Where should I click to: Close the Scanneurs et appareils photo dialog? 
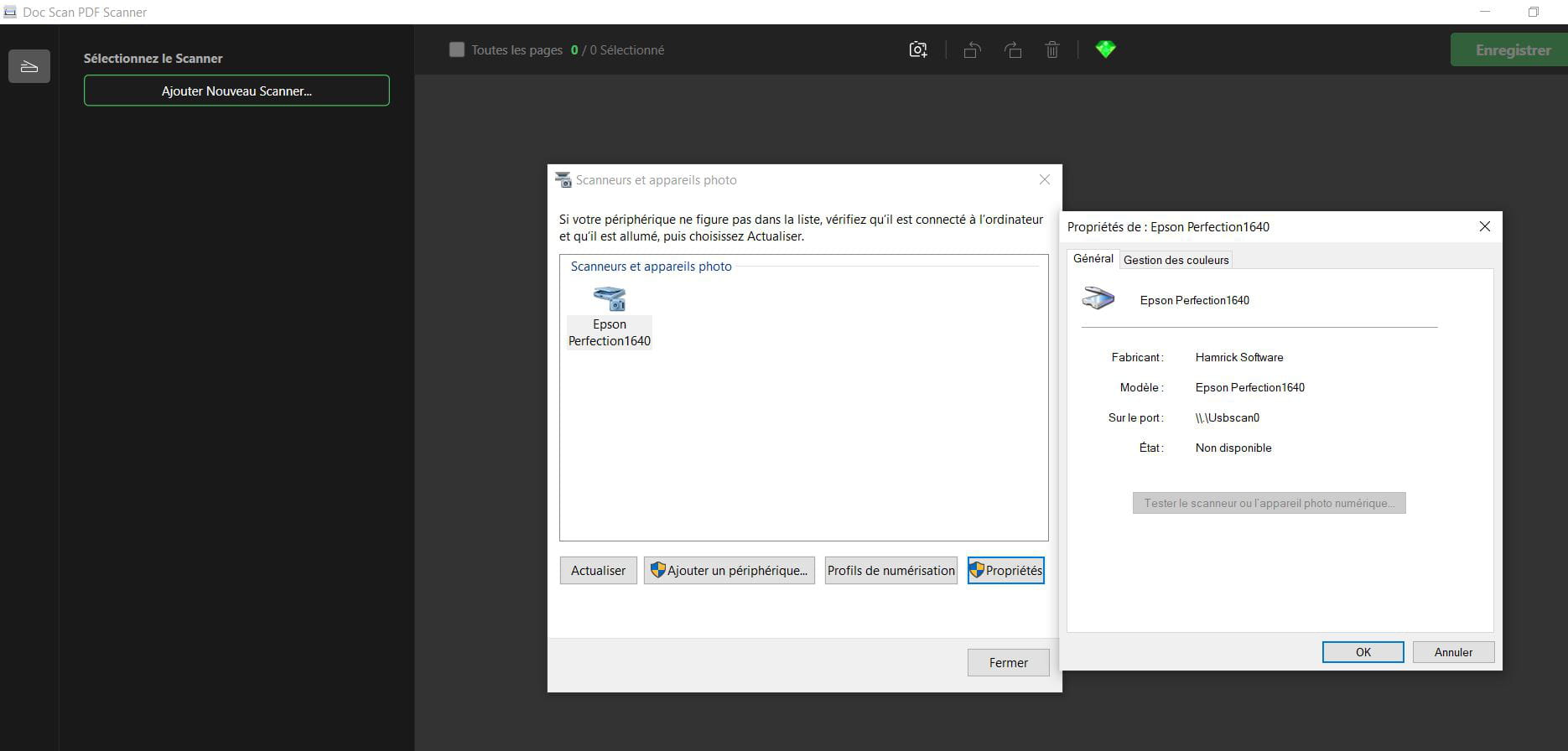pyautogui.click(x=1044, y=179)
